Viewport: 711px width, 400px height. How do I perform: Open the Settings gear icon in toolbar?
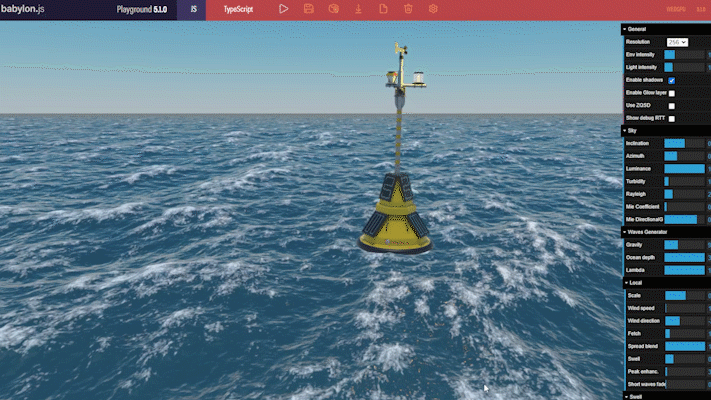point(433,9)
